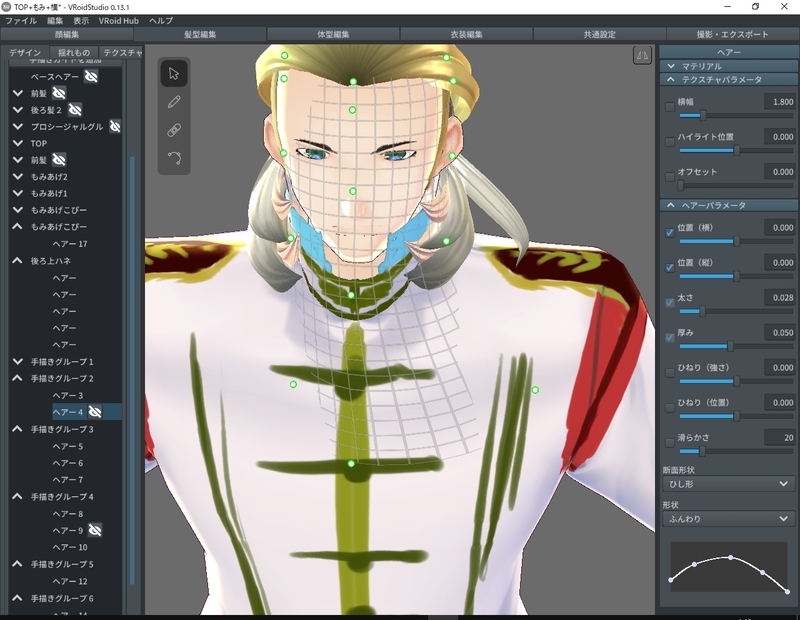The width and height of the screenshot is (800, 620).
Task: Select ヘアー3 in the hair list
Action: [67, 395]
